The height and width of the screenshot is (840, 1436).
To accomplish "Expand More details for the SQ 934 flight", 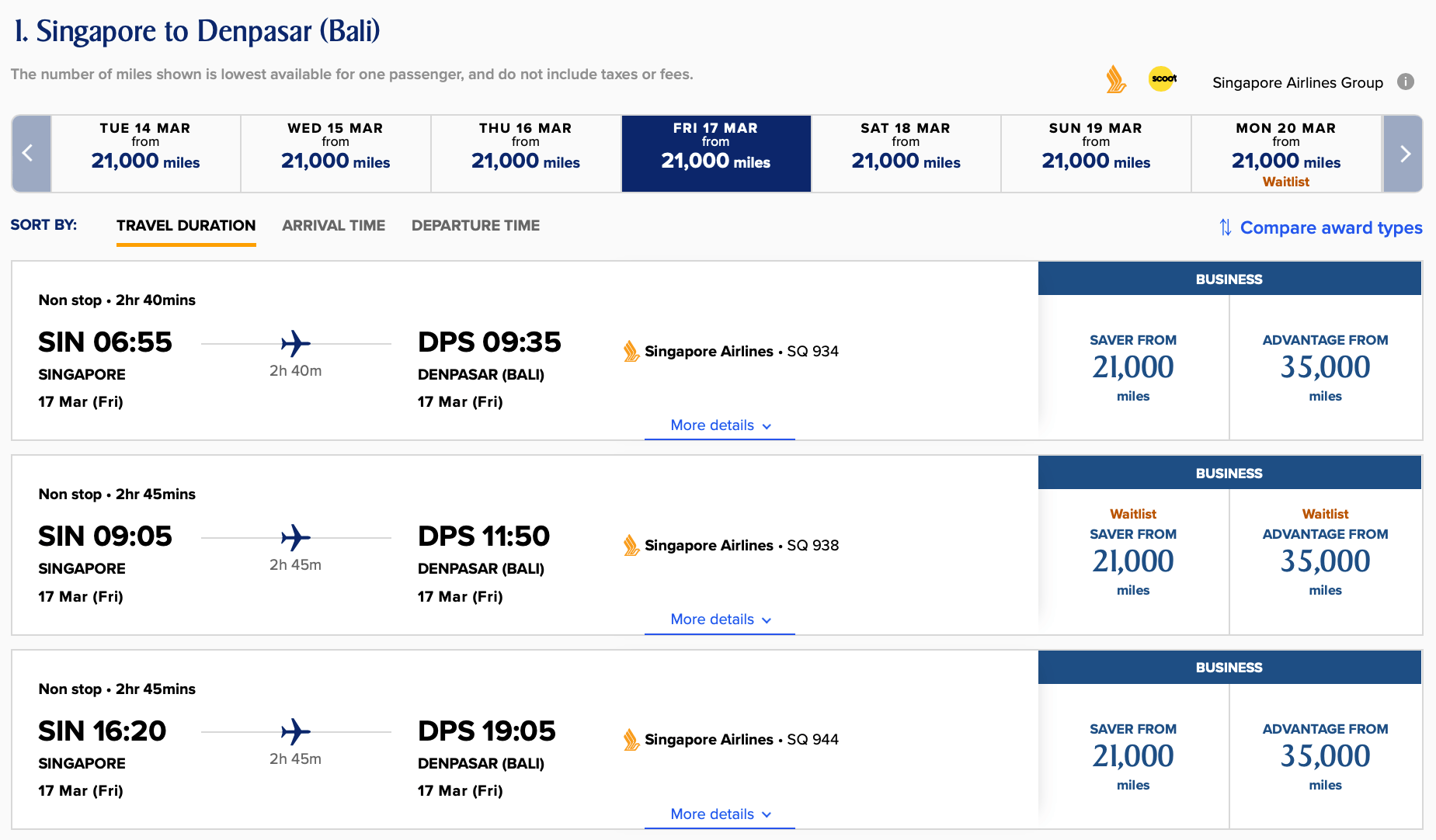I will [718, 425].
